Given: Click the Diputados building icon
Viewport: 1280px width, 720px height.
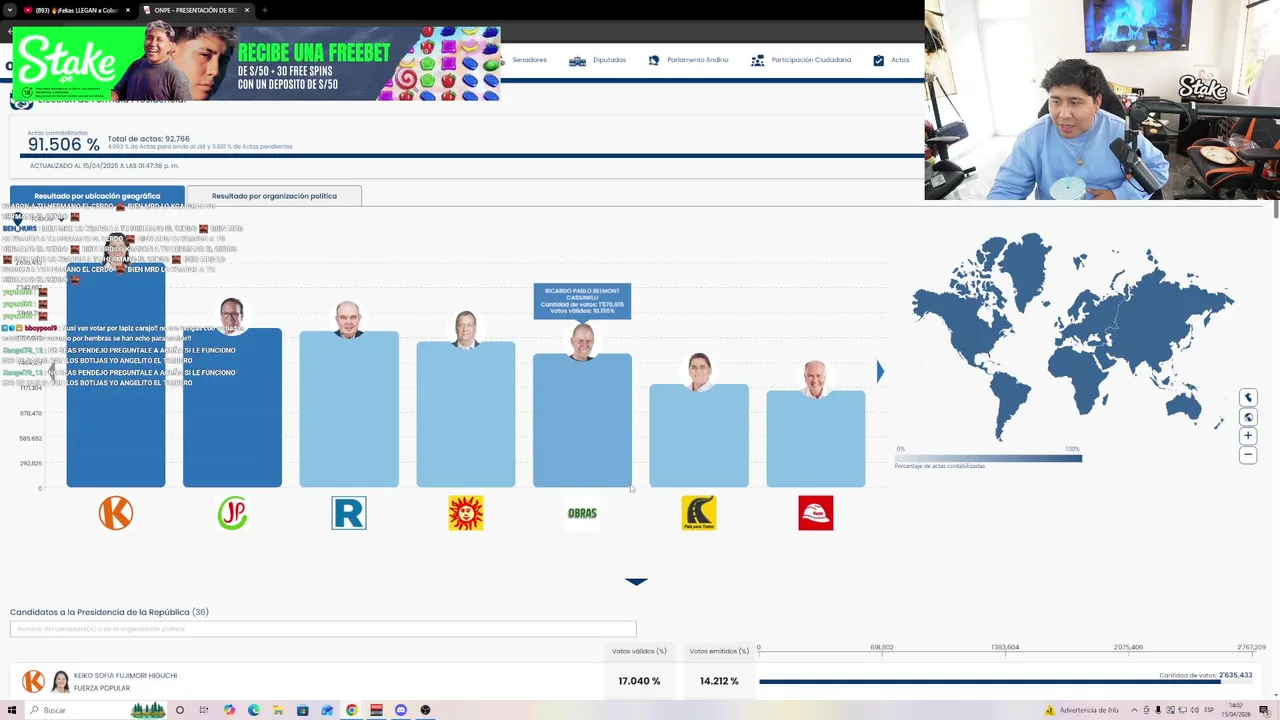Looking at the screenshot, I should [x=577, y=61].
